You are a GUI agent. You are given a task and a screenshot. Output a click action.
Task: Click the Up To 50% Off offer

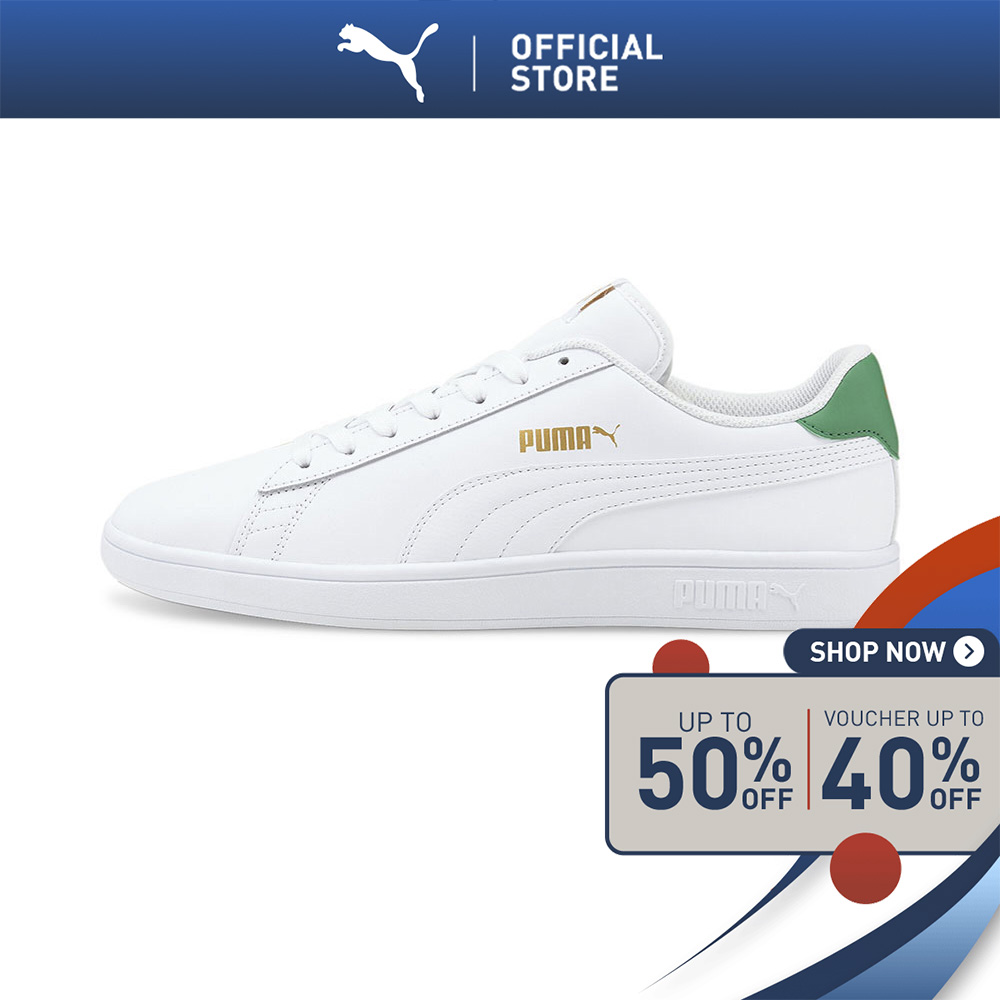coord(715,761)
